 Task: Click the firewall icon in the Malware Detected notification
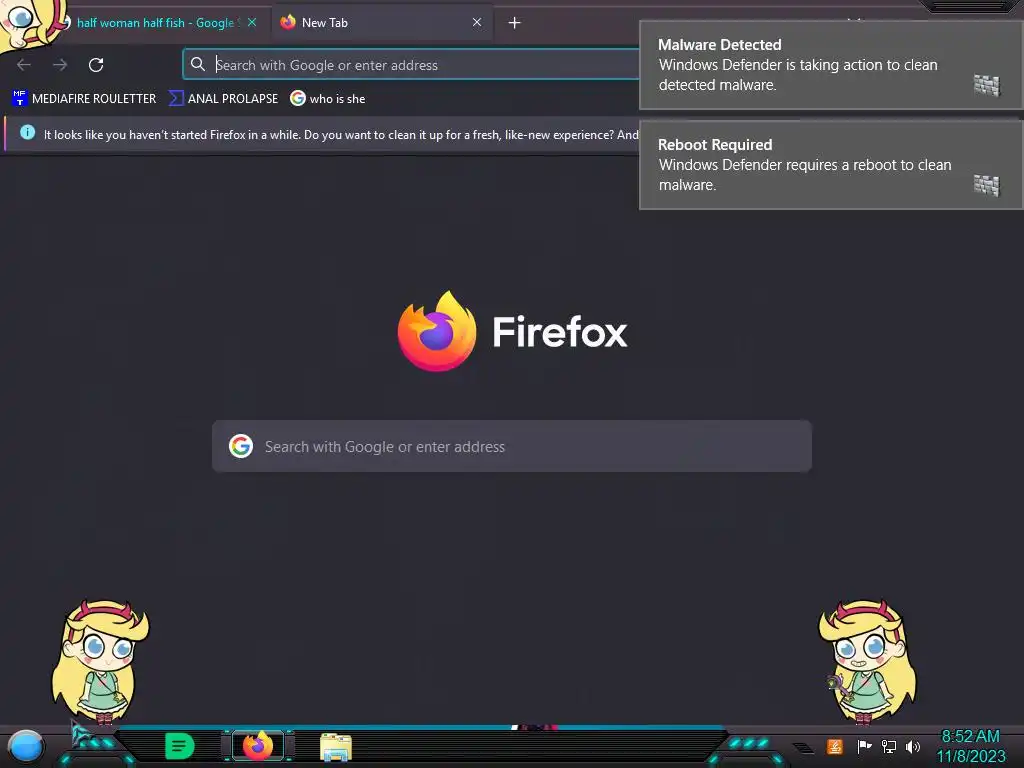tap(987, 85)
